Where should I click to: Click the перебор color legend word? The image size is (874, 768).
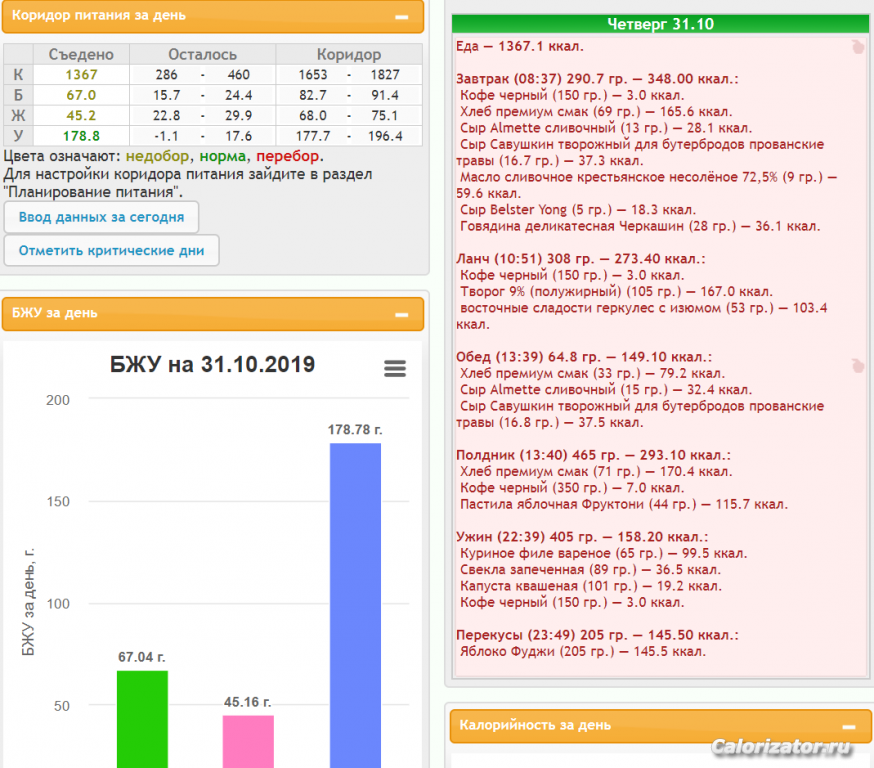pyautogui.click(x=288, y=156)
